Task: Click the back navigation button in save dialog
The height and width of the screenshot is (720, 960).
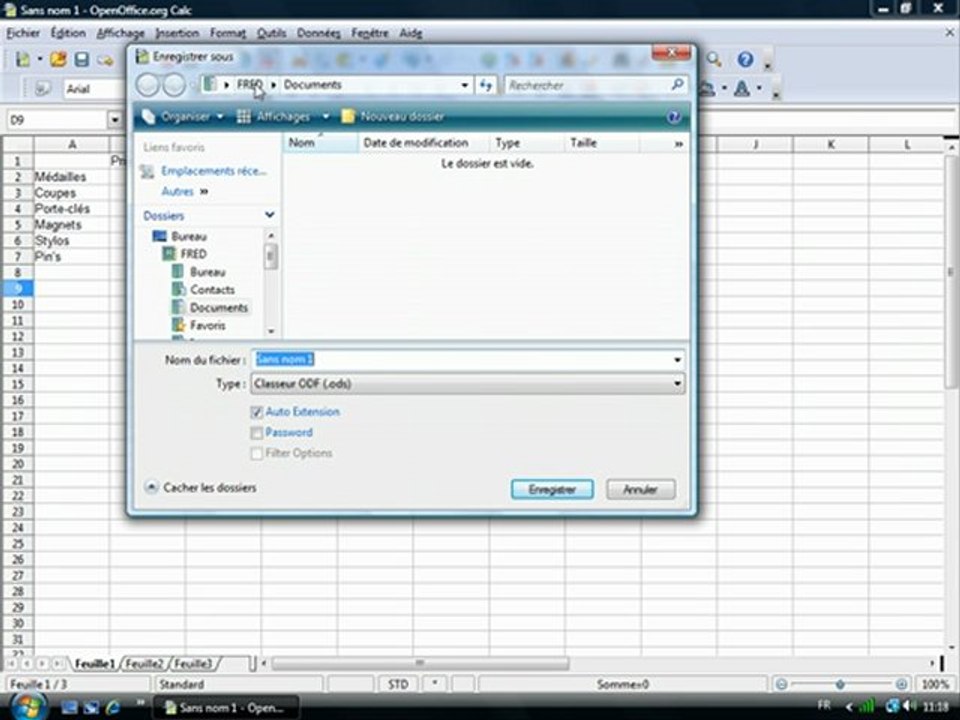Action: (x=148, y=85)
